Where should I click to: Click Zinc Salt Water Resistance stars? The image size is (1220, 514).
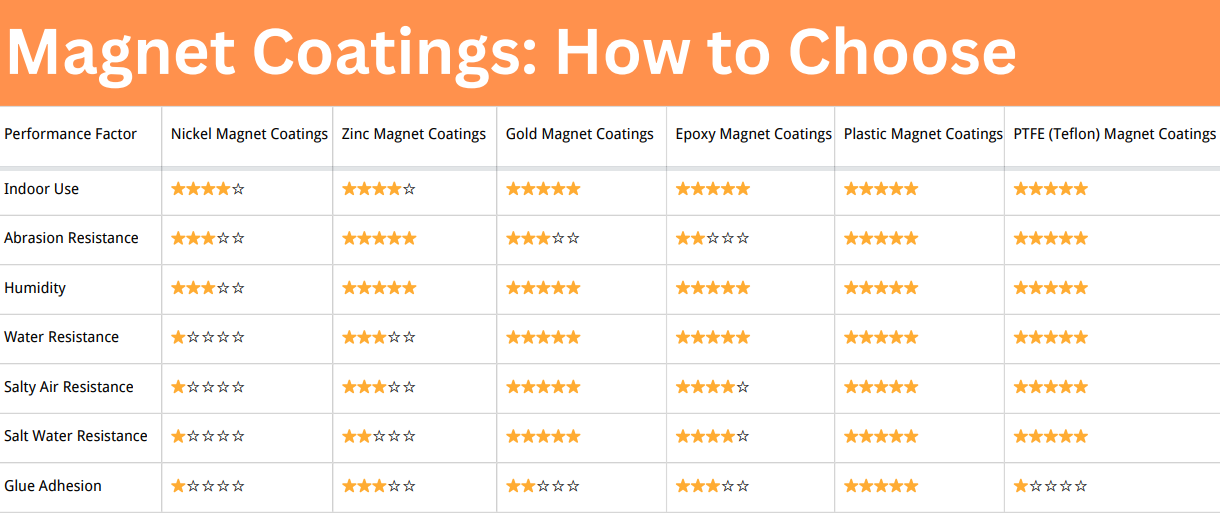coord(379,436)
